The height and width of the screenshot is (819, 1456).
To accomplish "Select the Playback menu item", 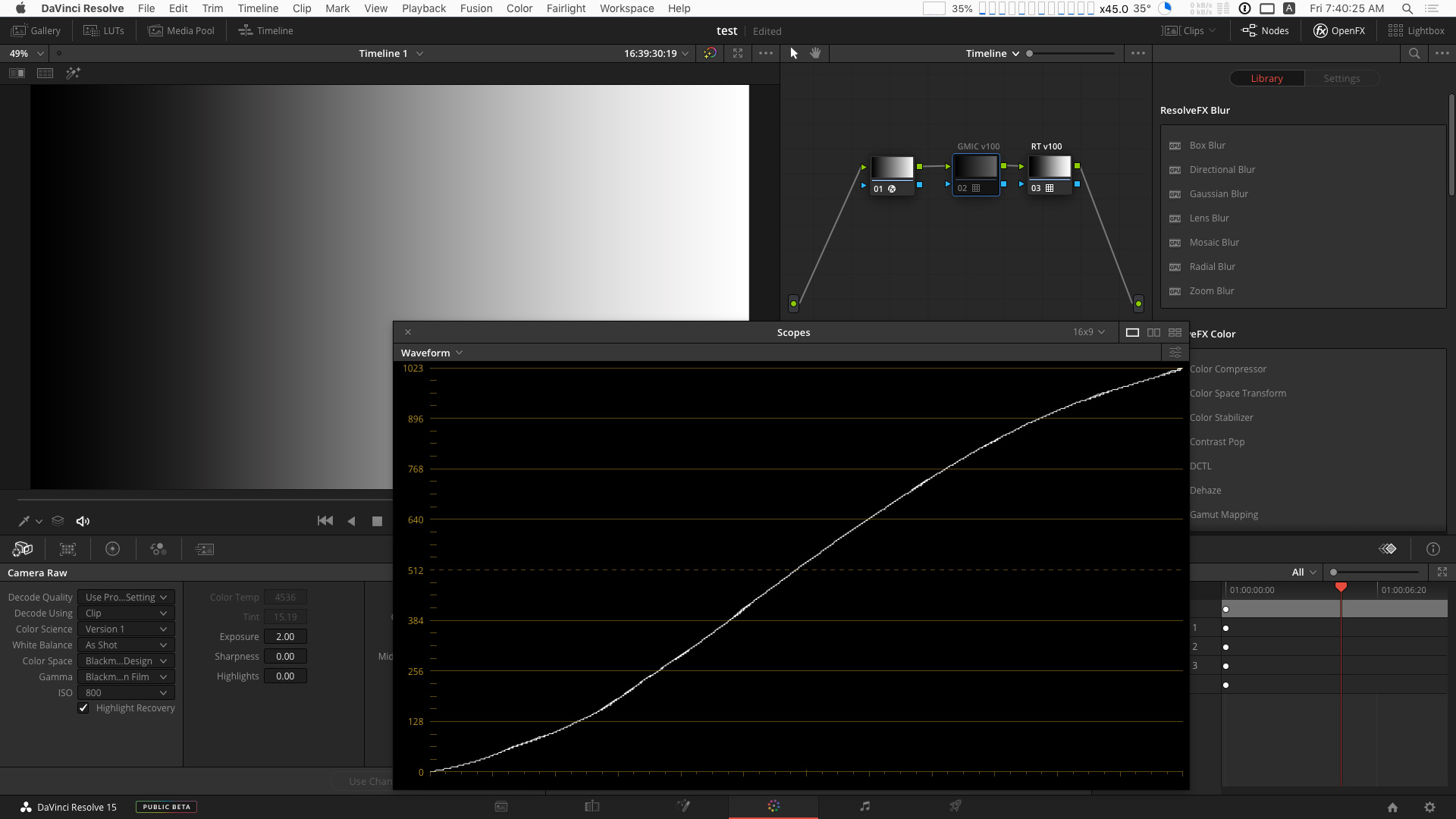I will [423, 8].
